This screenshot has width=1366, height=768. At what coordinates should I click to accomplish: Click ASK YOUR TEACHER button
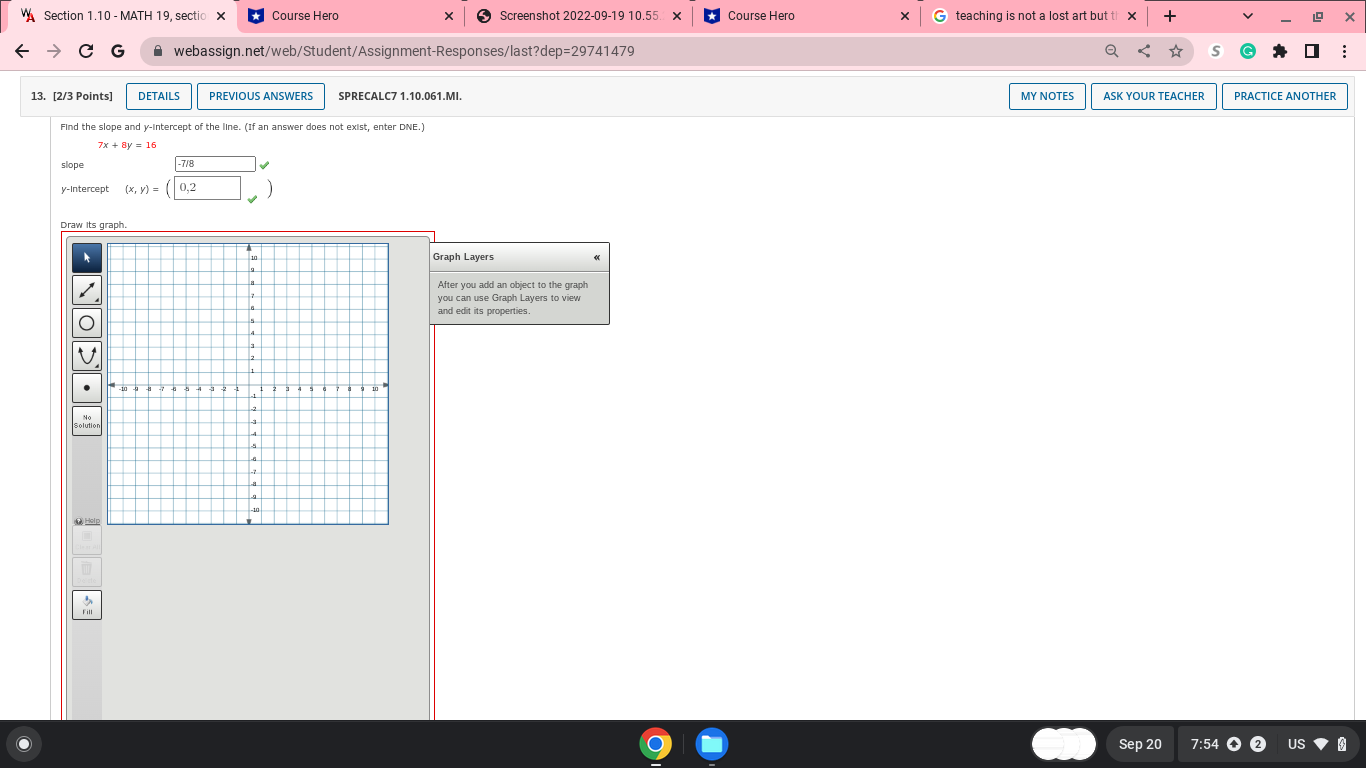point(1153,96)
